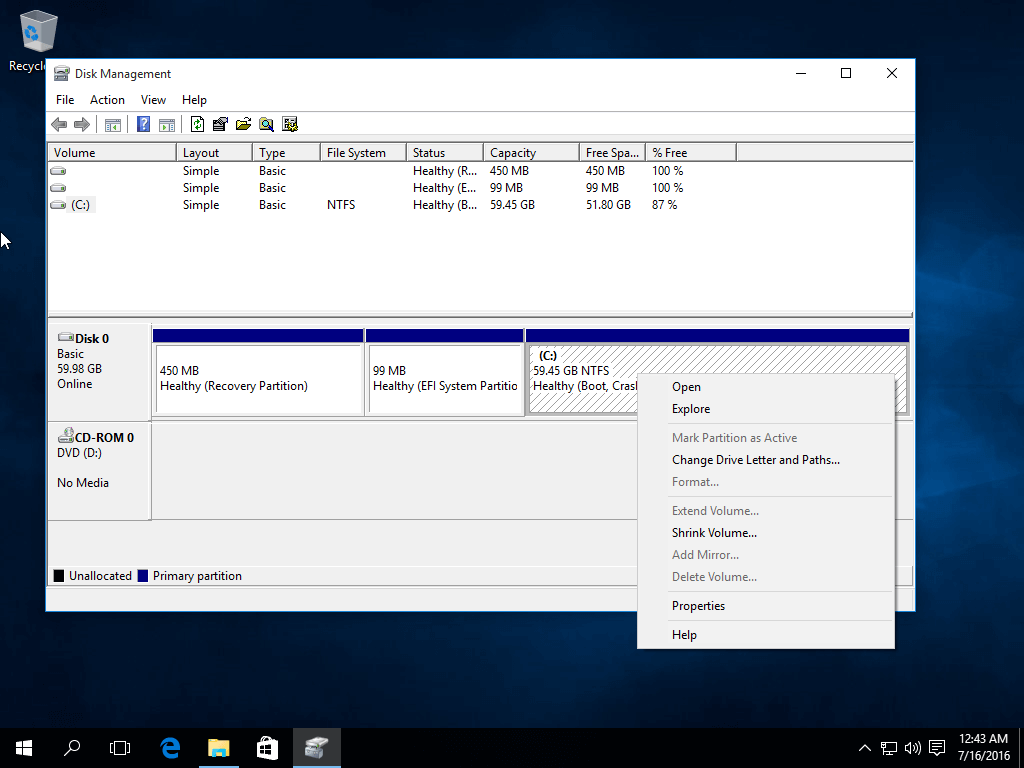Image resolution: width=1024 pixels, height=768 pixels.
Task: Select Shrink Volume from context menu
Action: 714,533
